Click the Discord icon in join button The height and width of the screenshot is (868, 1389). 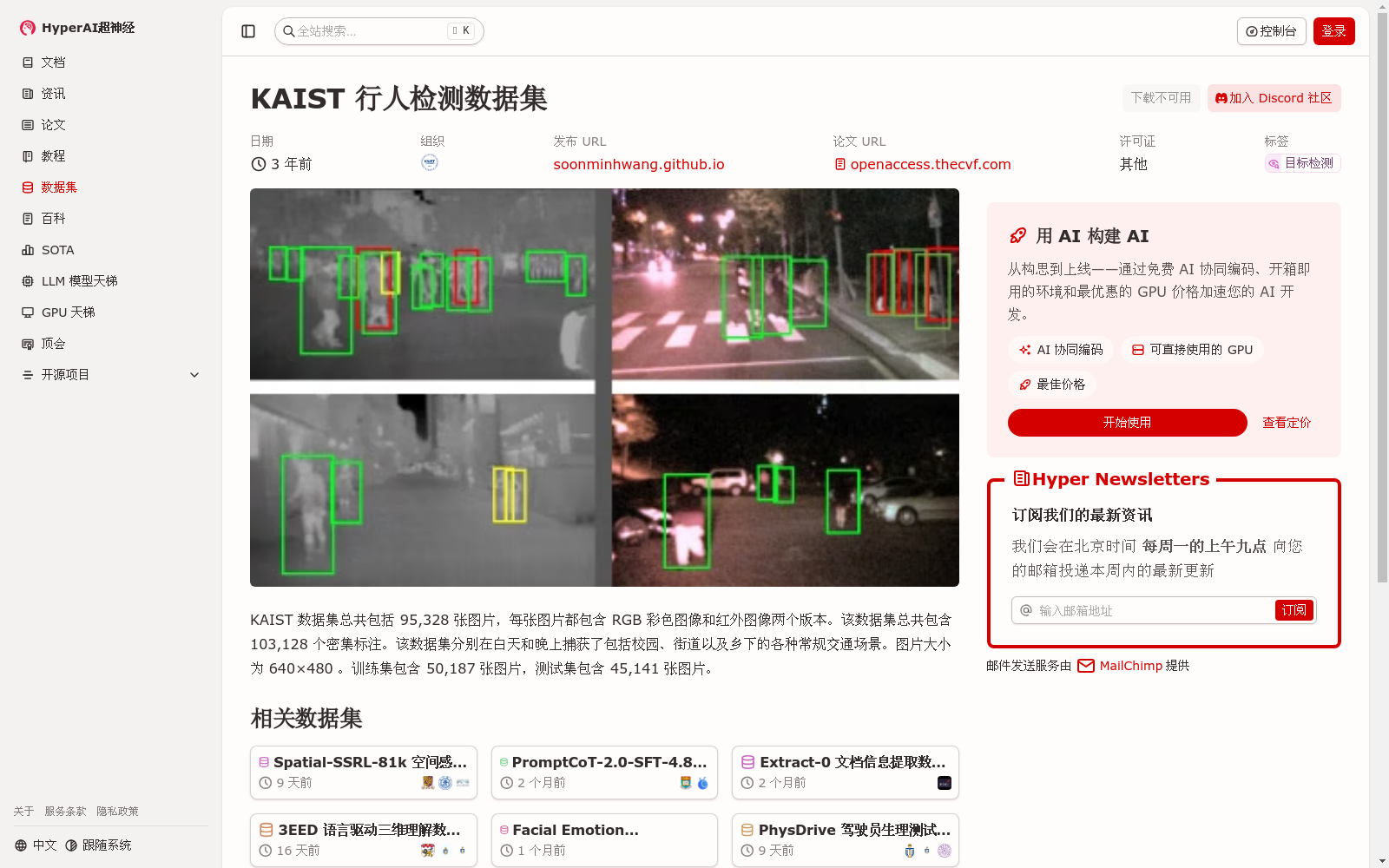pyautogui.click(x=1221, y=98)
